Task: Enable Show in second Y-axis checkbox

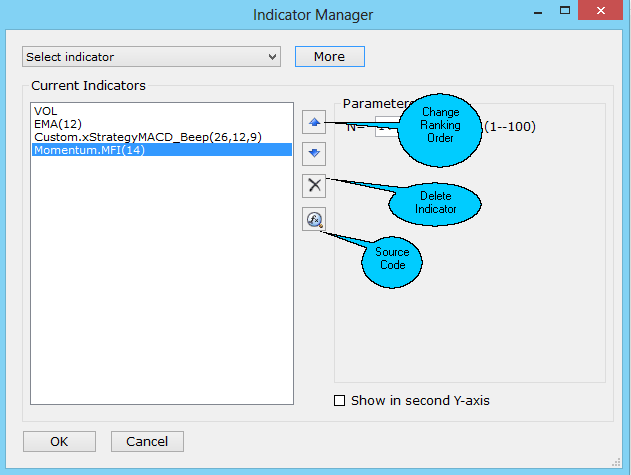Action: 339,401
